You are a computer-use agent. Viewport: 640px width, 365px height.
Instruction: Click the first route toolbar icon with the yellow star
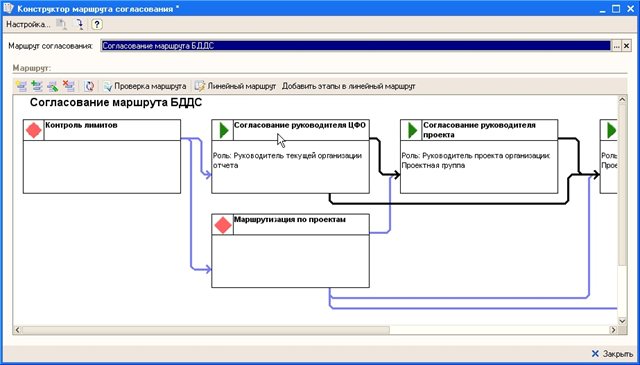click(21, 86)
